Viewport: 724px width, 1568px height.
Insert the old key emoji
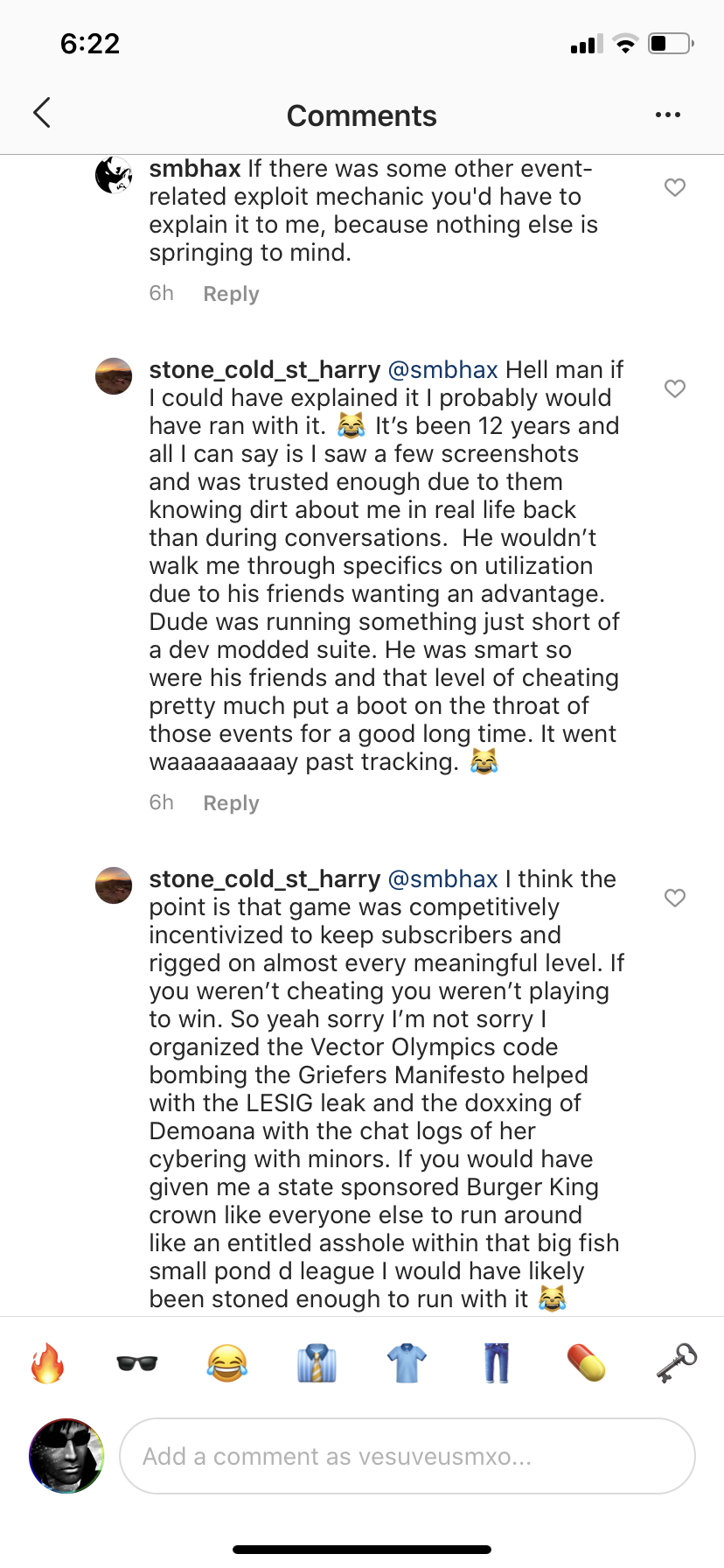(676, 1363)
